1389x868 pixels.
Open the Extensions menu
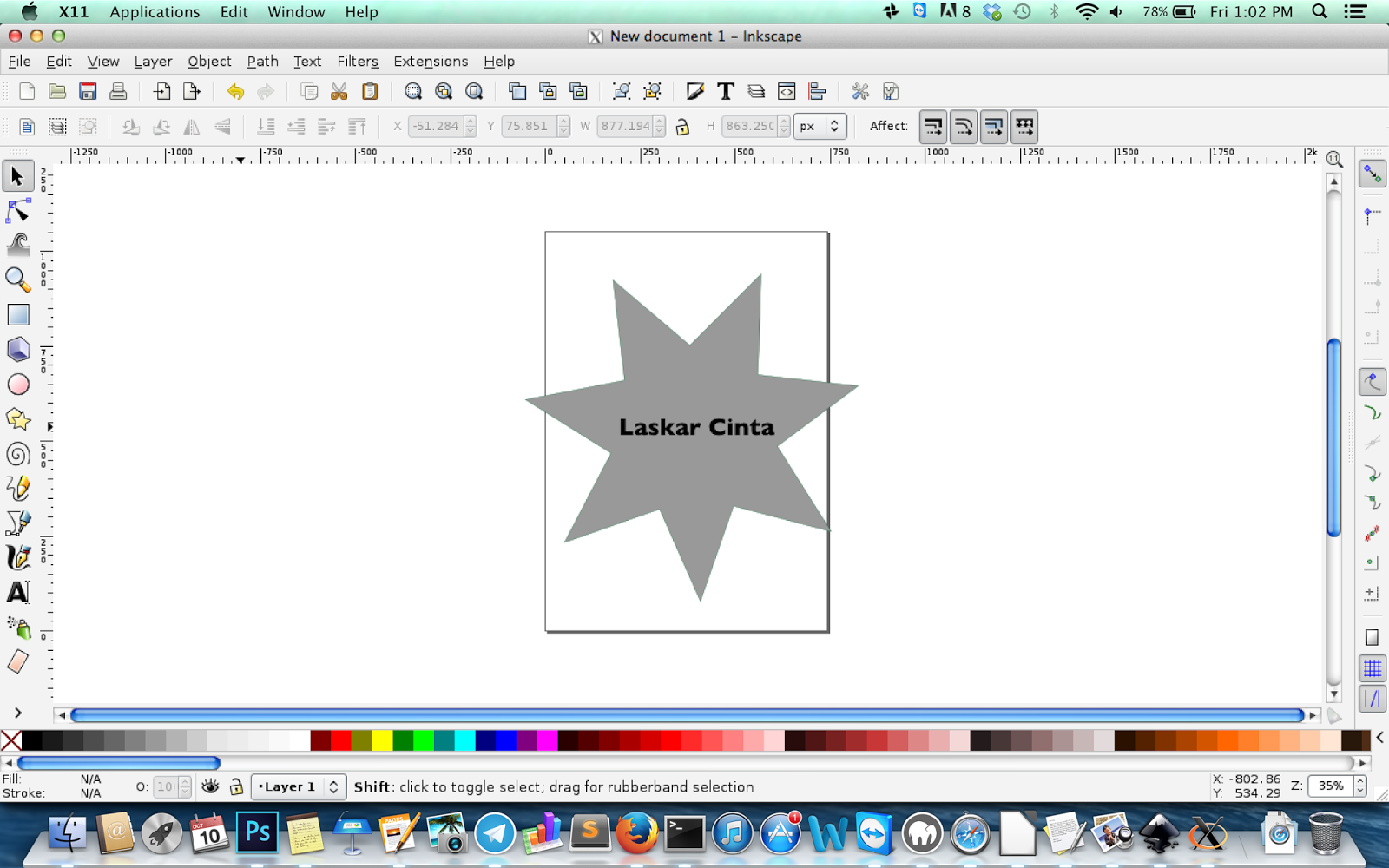click(x=431, y=61)
